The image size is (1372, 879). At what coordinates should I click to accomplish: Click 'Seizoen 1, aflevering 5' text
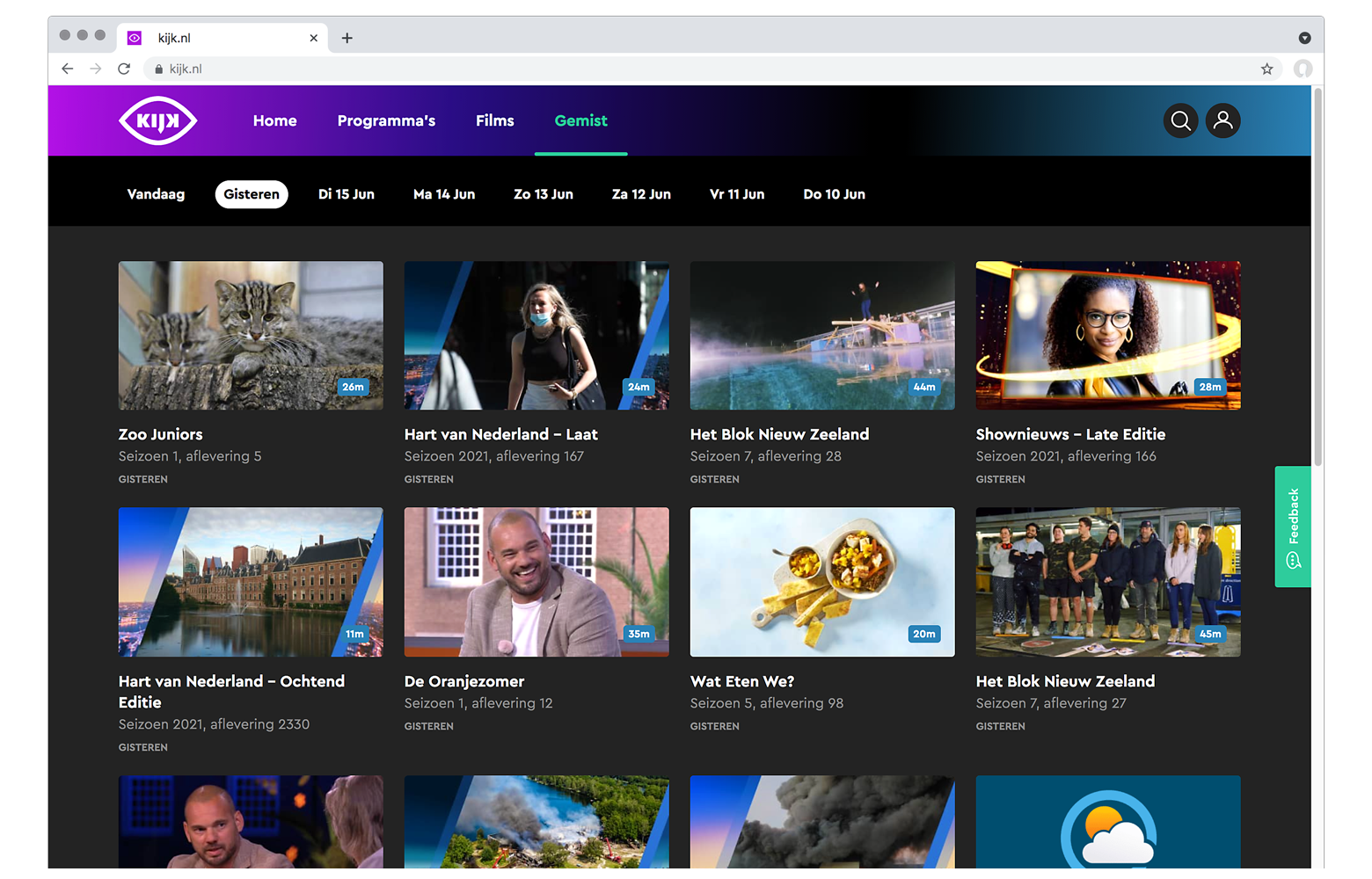[190, 456]
